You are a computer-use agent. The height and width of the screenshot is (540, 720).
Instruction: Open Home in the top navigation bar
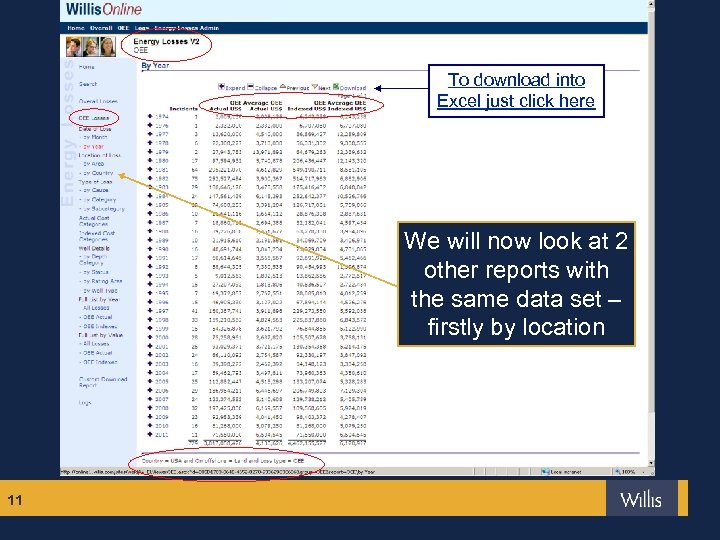click(76, 28)
